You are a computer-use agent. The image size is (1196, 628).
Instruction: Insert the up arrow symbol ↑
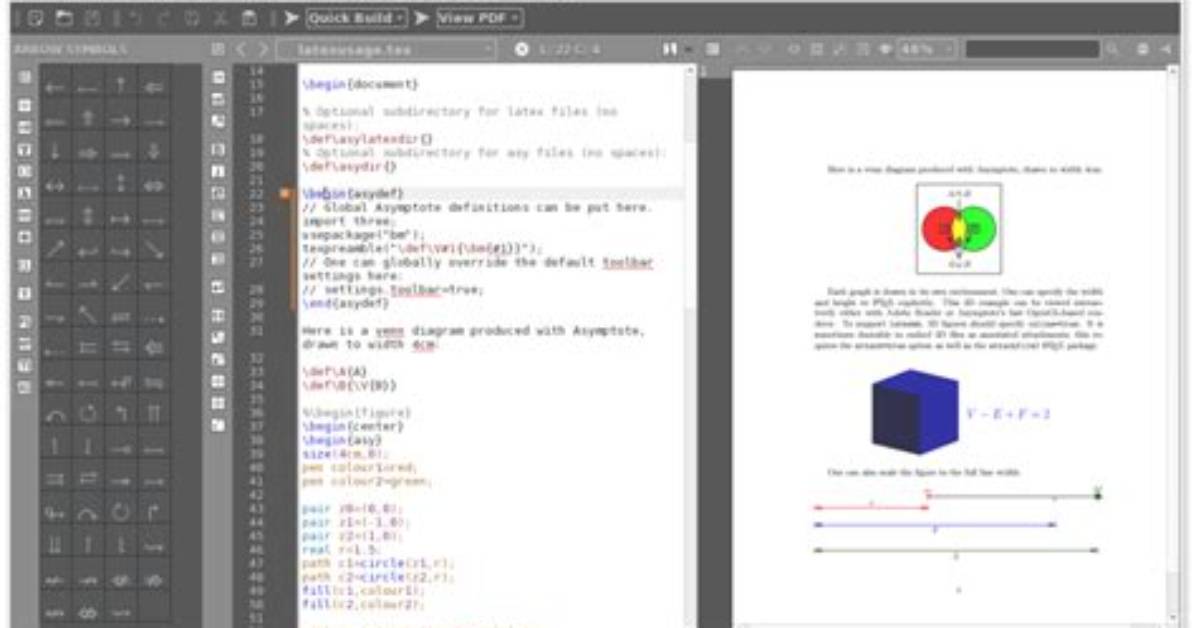click(x=120, y=87)
